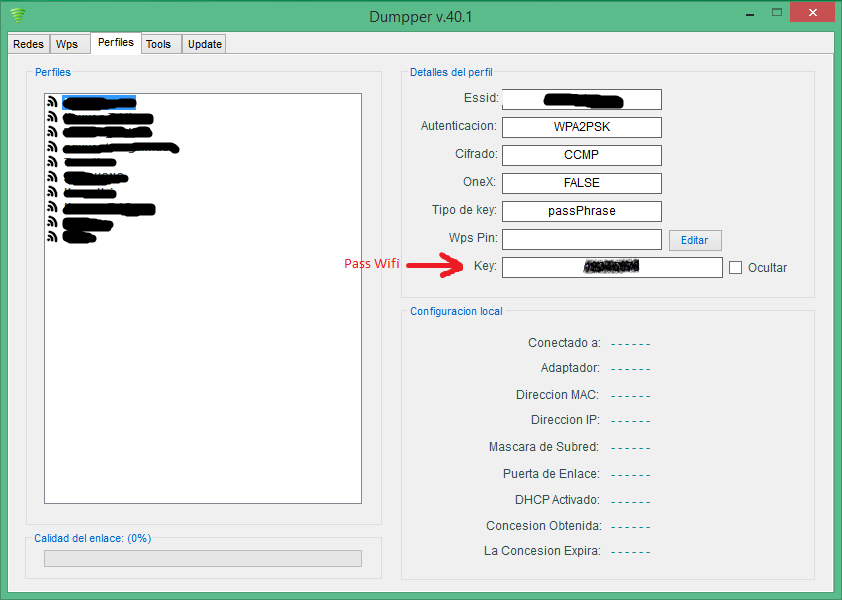The height and width of the screenshot is (600, 842).
Task: Toggle the Ocultar checkbox
Action: 735,268
